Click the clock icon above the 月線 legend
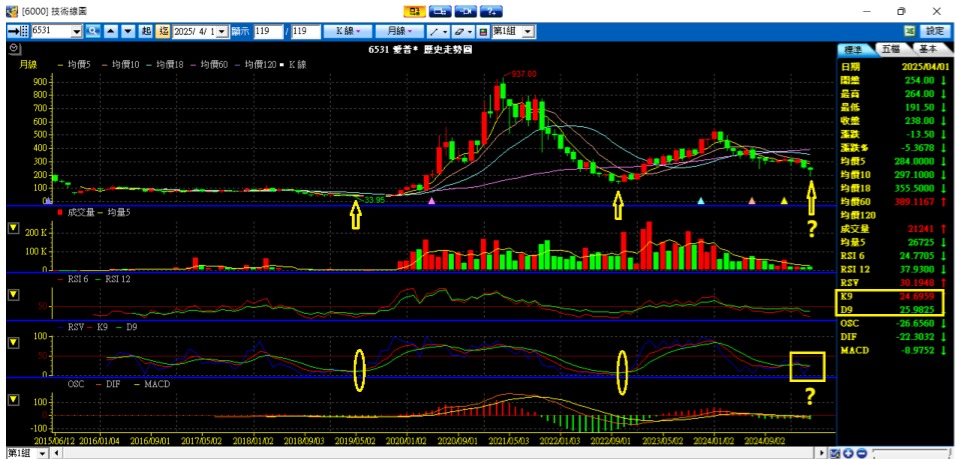The height and width of the screenshot is (459, 957). 13,47
